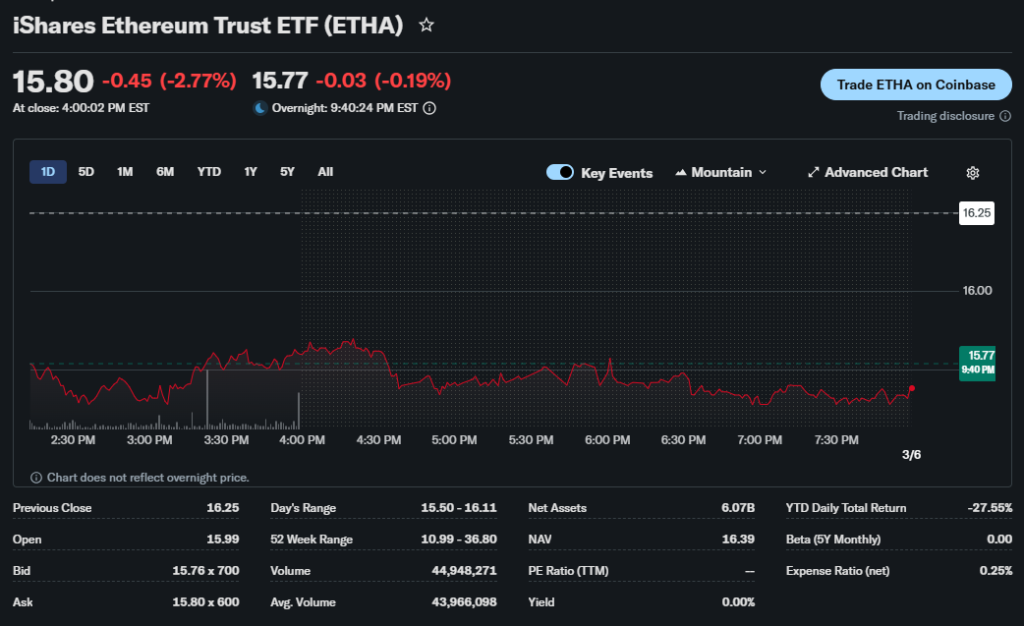Select the 1M chart range
The width and height of the screenshot is (1024, 626).
pos(125,172)
